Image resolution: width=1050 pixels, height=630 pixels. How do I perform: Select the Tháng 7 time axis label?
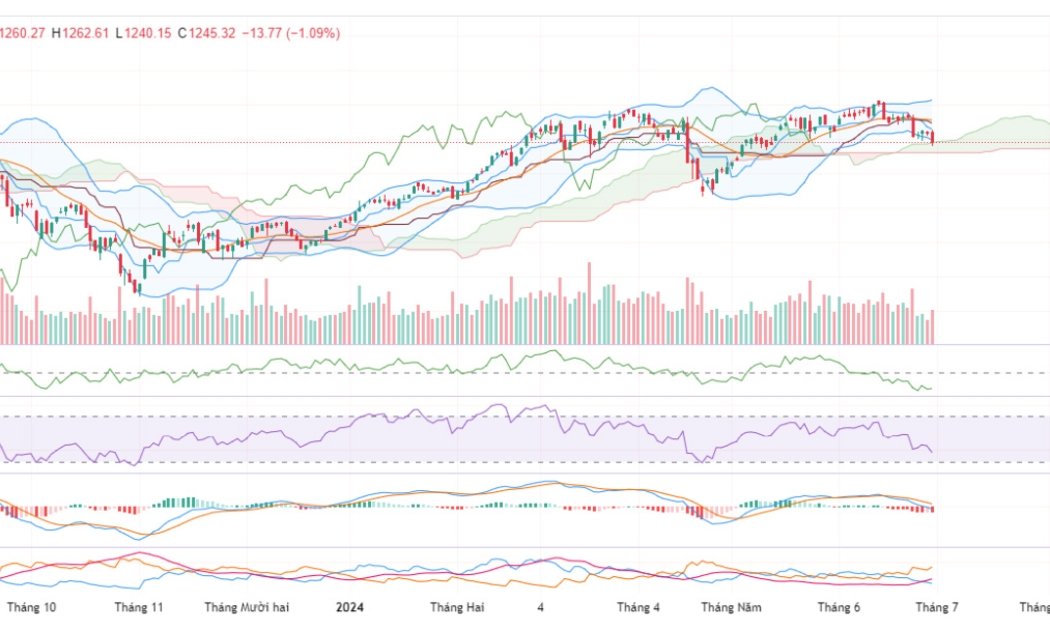pyautogui.click(x=937, y=607)
